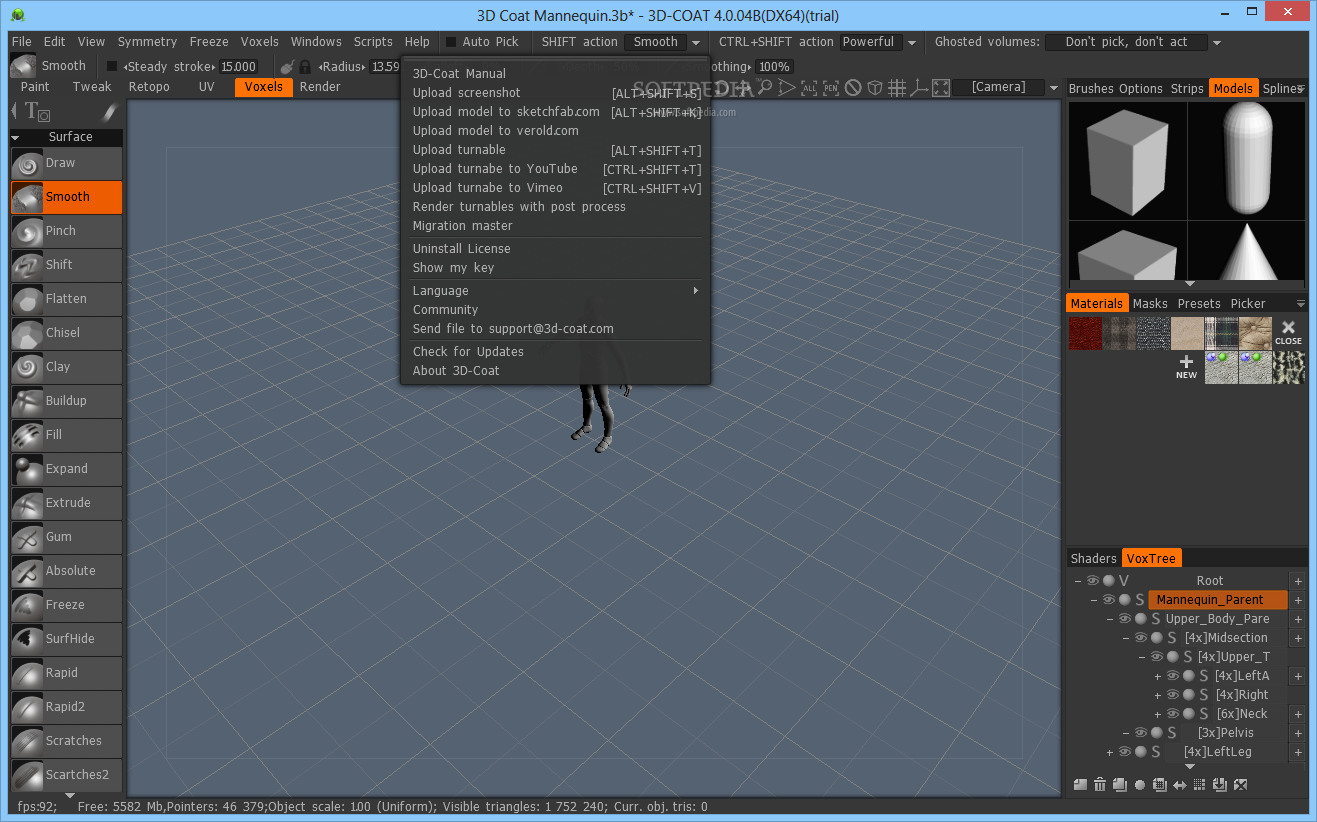Pick the Flatten tool
This screenshot has height=822, width=1317.
tap(66, 299)
